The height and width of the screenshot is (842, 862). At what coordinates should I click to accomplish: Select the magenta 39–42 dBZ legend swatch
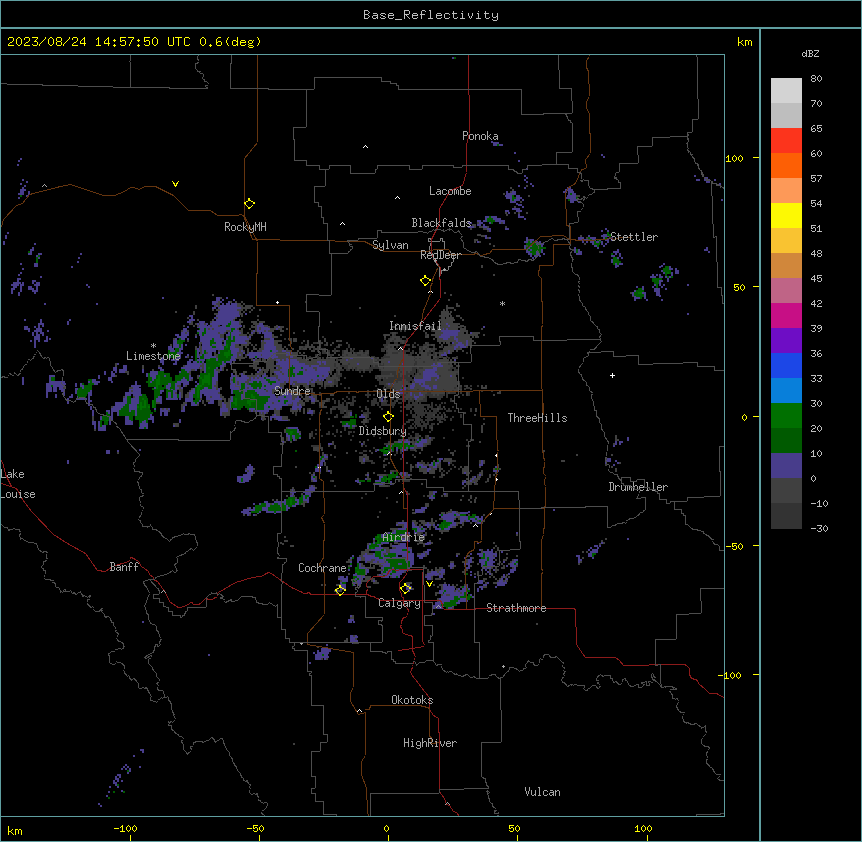point(786,315)
